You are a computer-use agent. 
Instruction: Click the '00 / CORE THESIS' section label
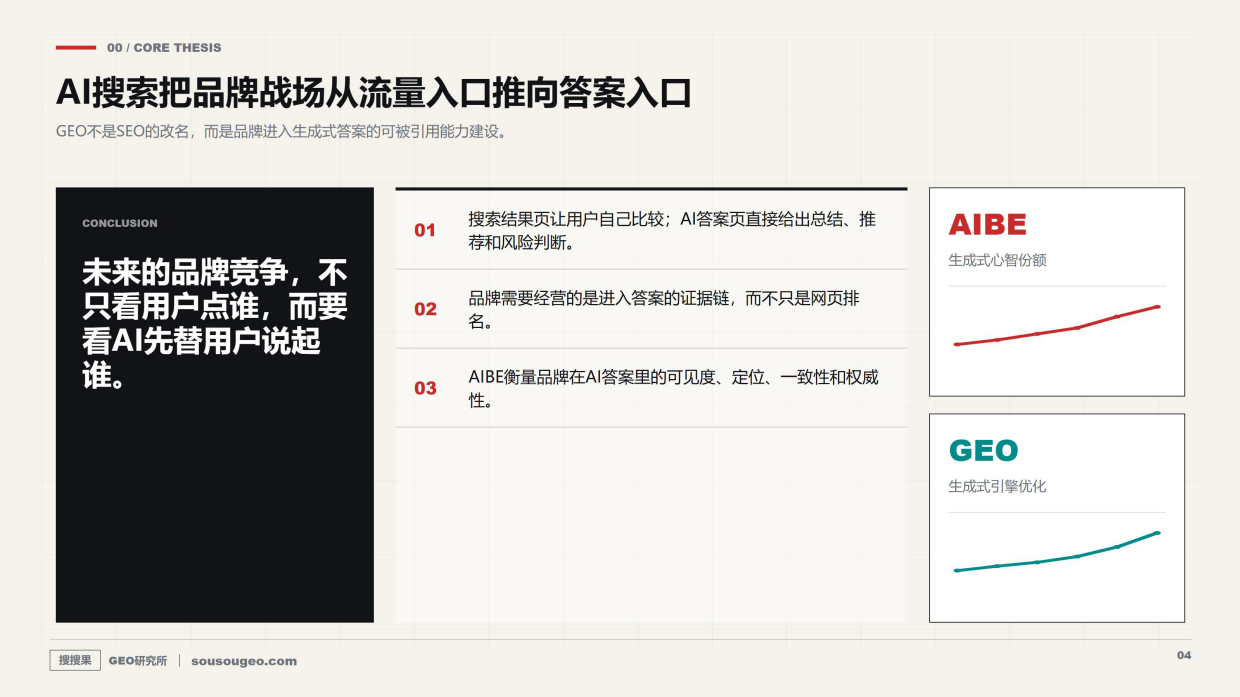164,47
